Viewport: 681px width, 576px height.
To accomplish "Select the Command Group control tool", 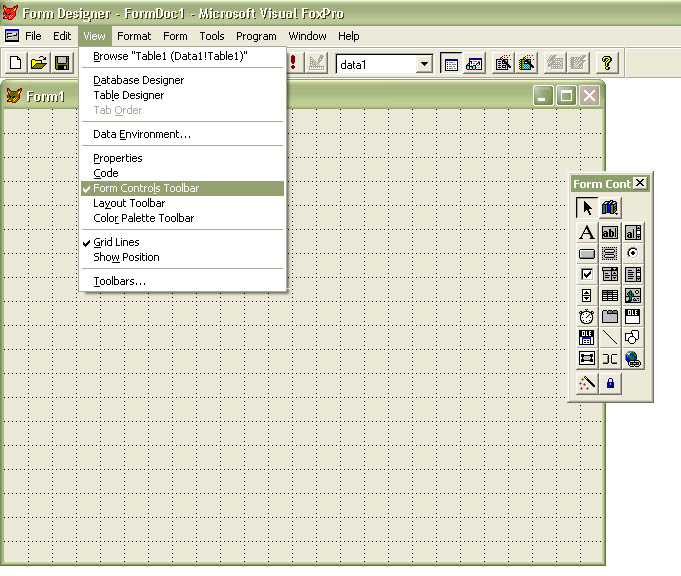I will [610, 253].
